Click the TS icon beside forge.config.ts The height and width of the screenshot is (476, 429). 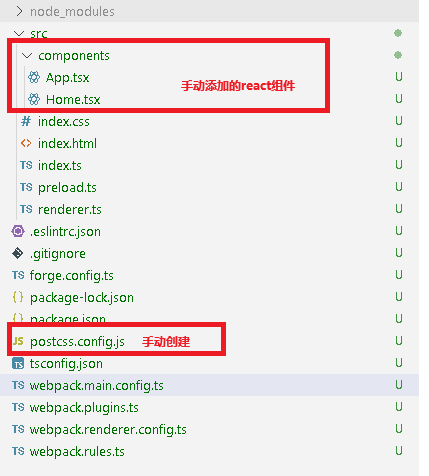pos(18,275)
